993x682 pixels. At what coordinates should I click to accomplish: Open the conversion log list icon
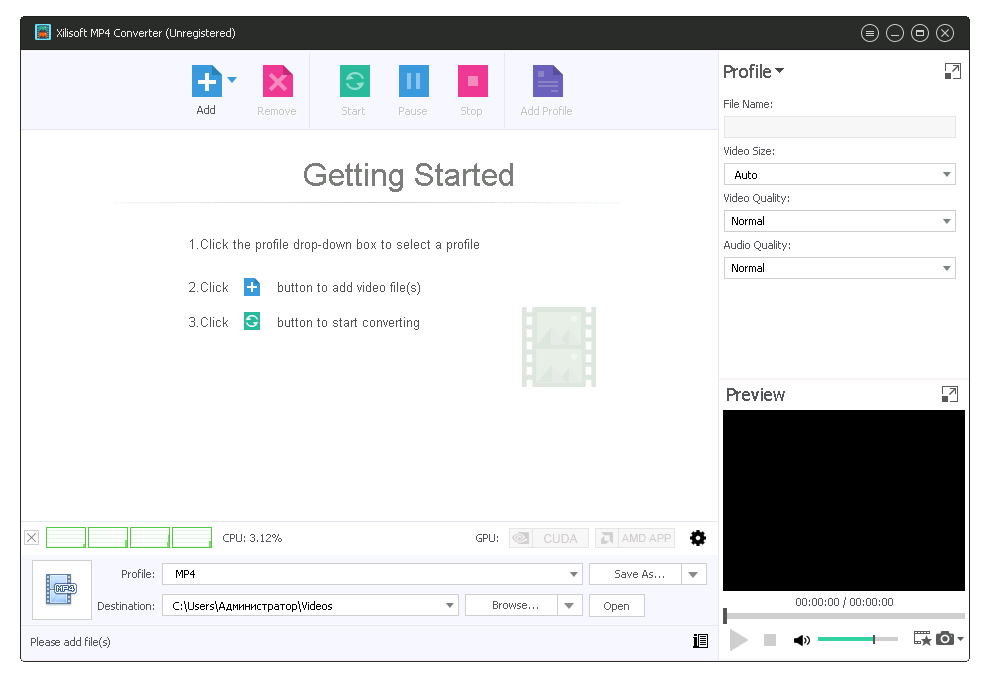(701, 641)
